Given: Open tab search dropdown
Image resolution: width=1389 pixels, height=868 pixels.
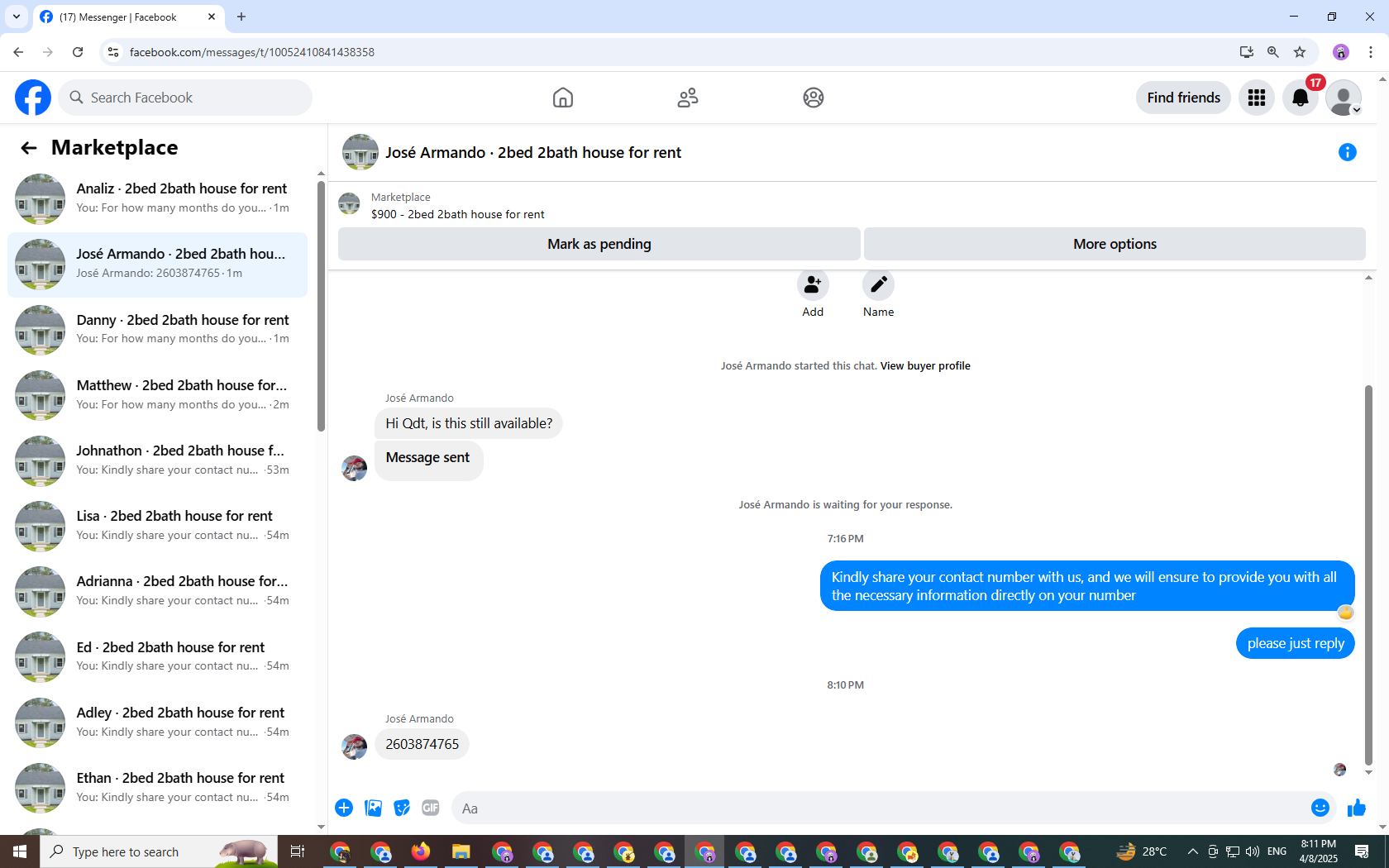Looking at the screenshot, I should pos(17,17).
